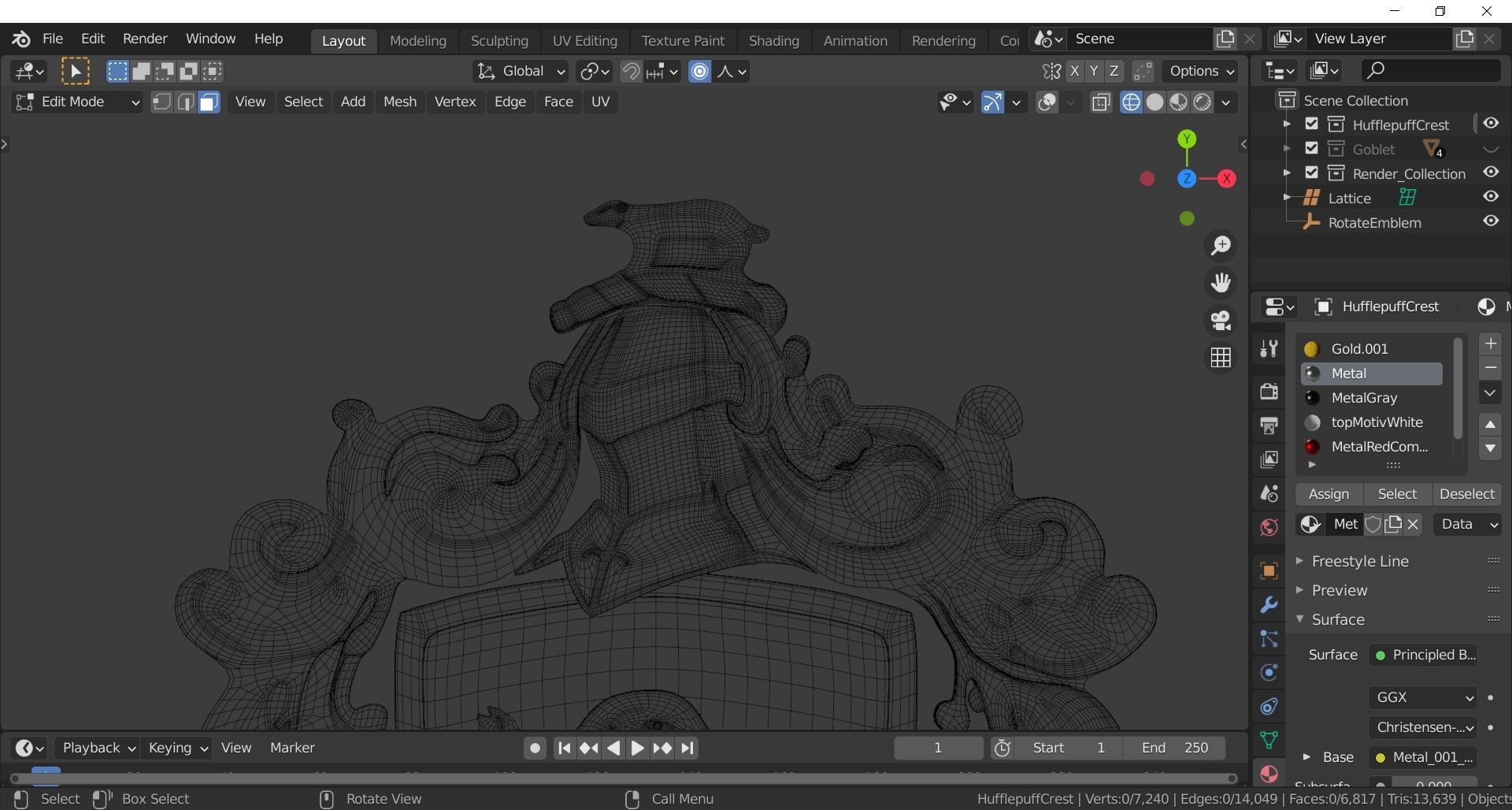Expand the Preview panel
Screen dimensions: 1512x810
(x=1339, y=590)
